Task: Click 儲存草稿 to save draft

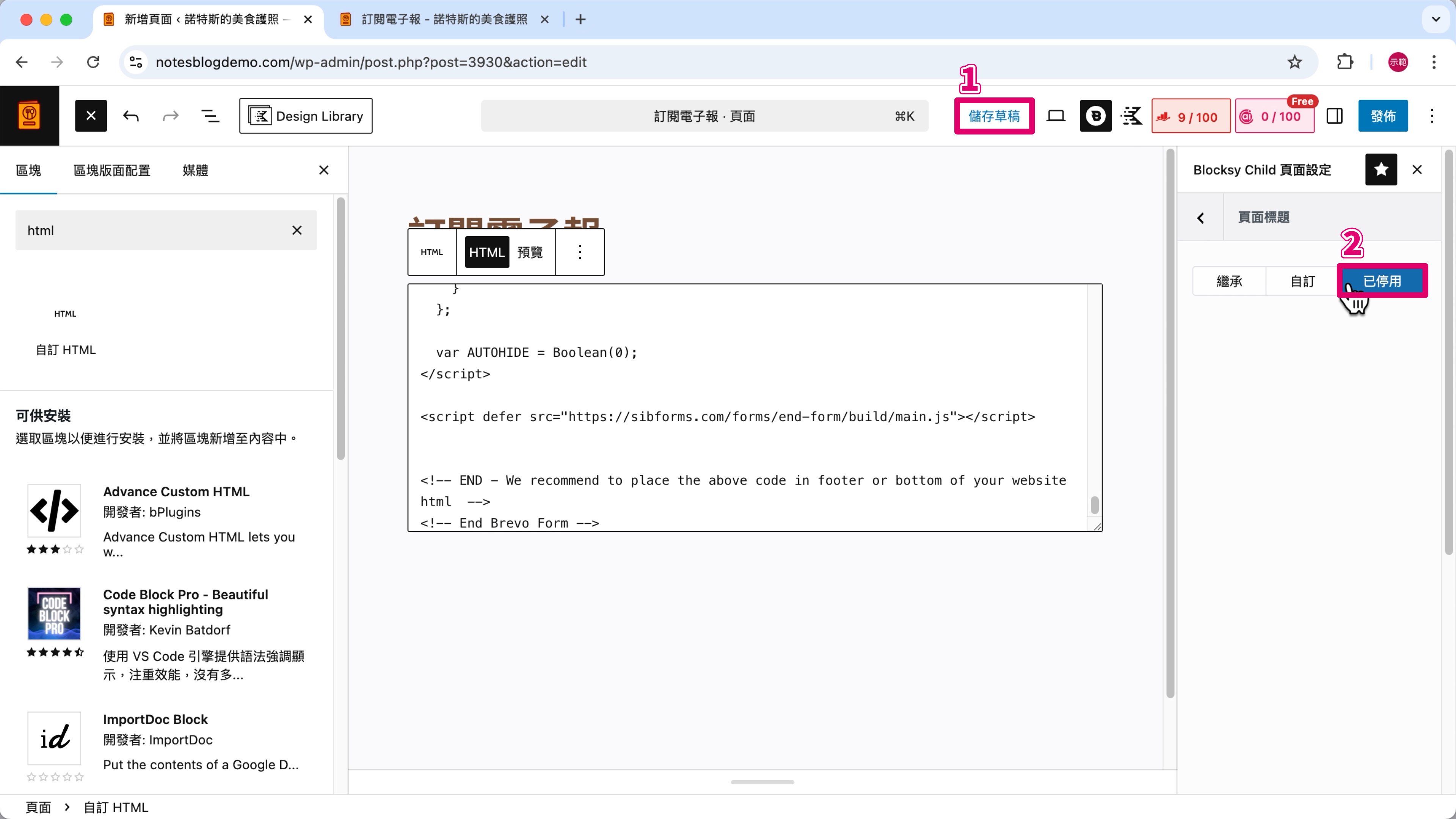Action: pyautogui.click(x=994, y=116)
